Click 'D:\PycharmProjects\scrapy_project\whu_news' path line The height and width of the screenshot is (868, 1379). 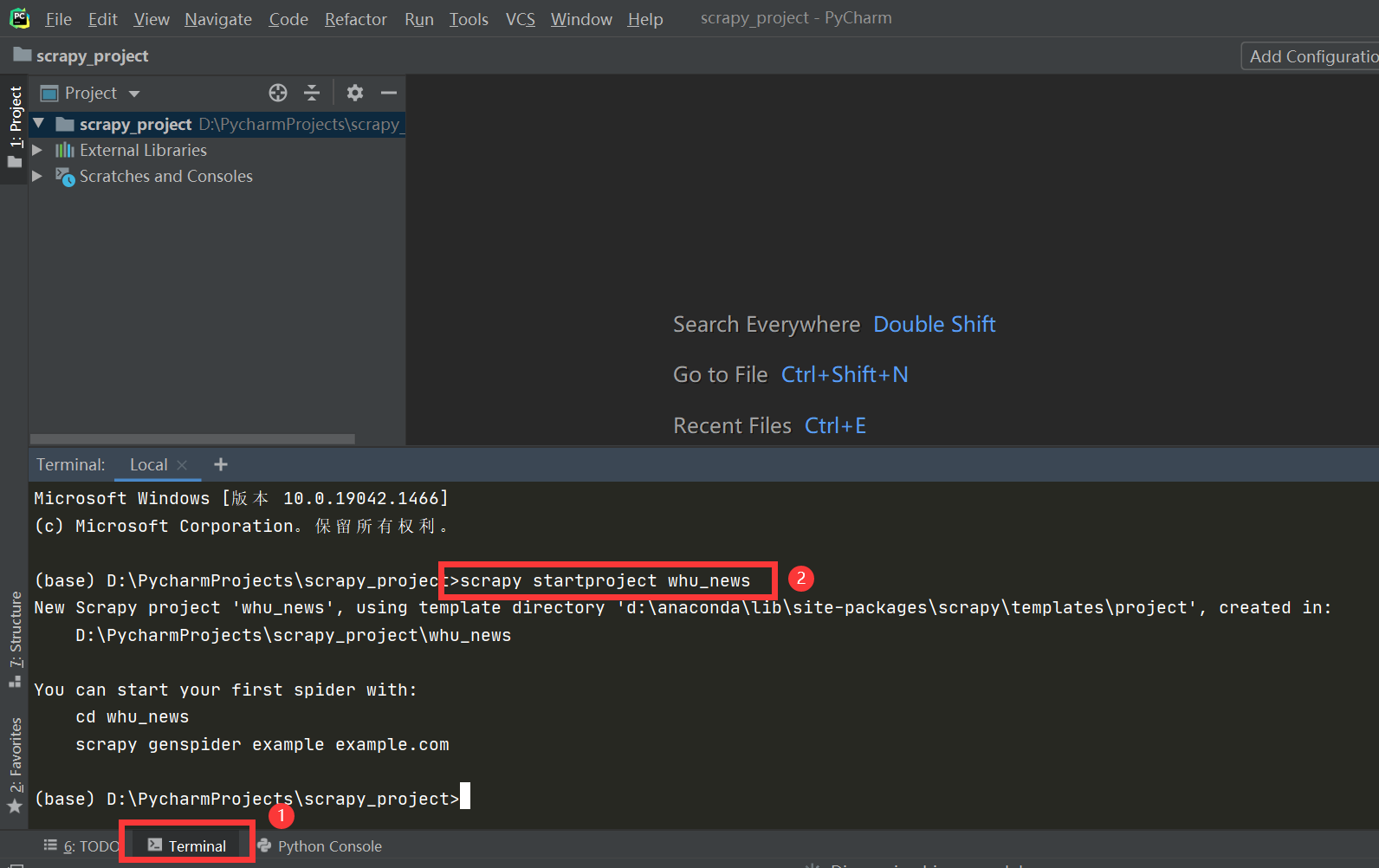tap(293, 636)
